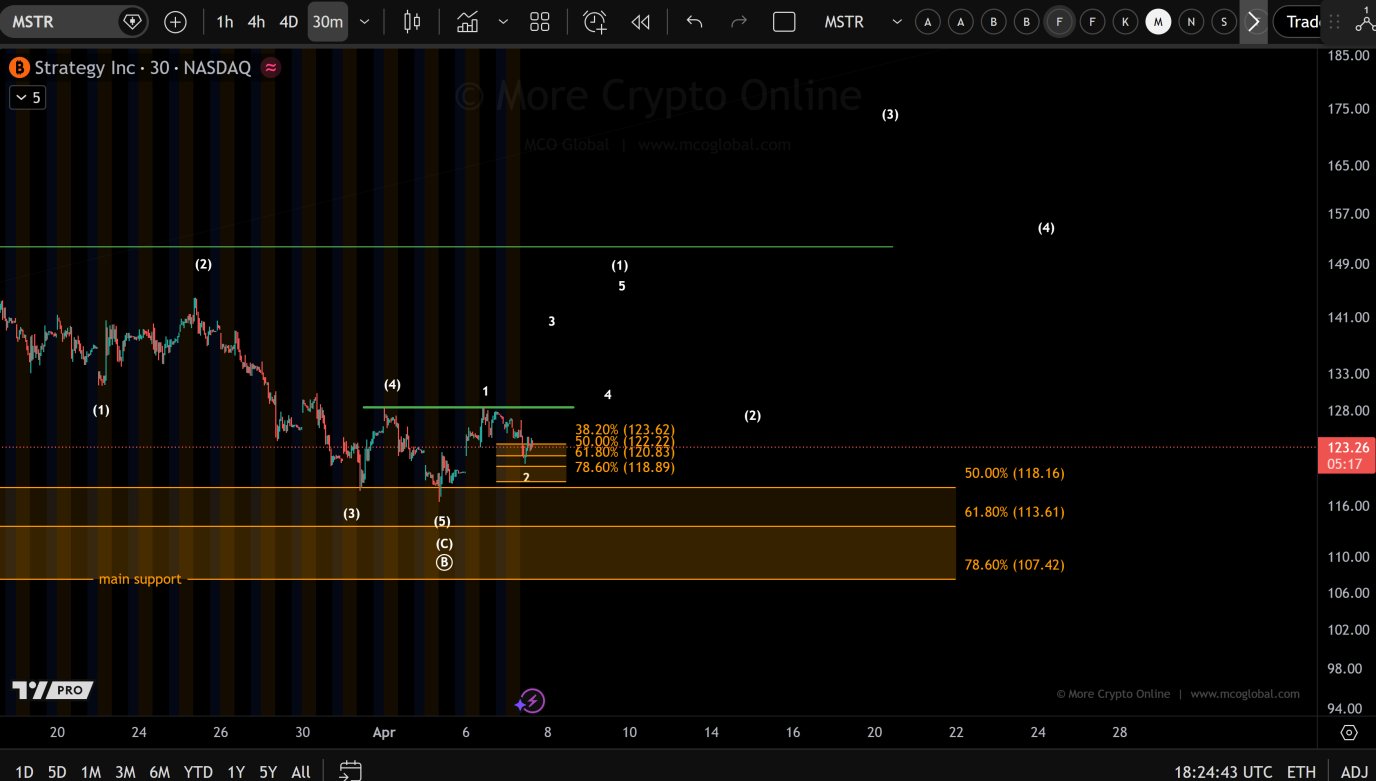Open the Indicators panel icon
The image size is (1376, 781).
(x=467, y=22)
